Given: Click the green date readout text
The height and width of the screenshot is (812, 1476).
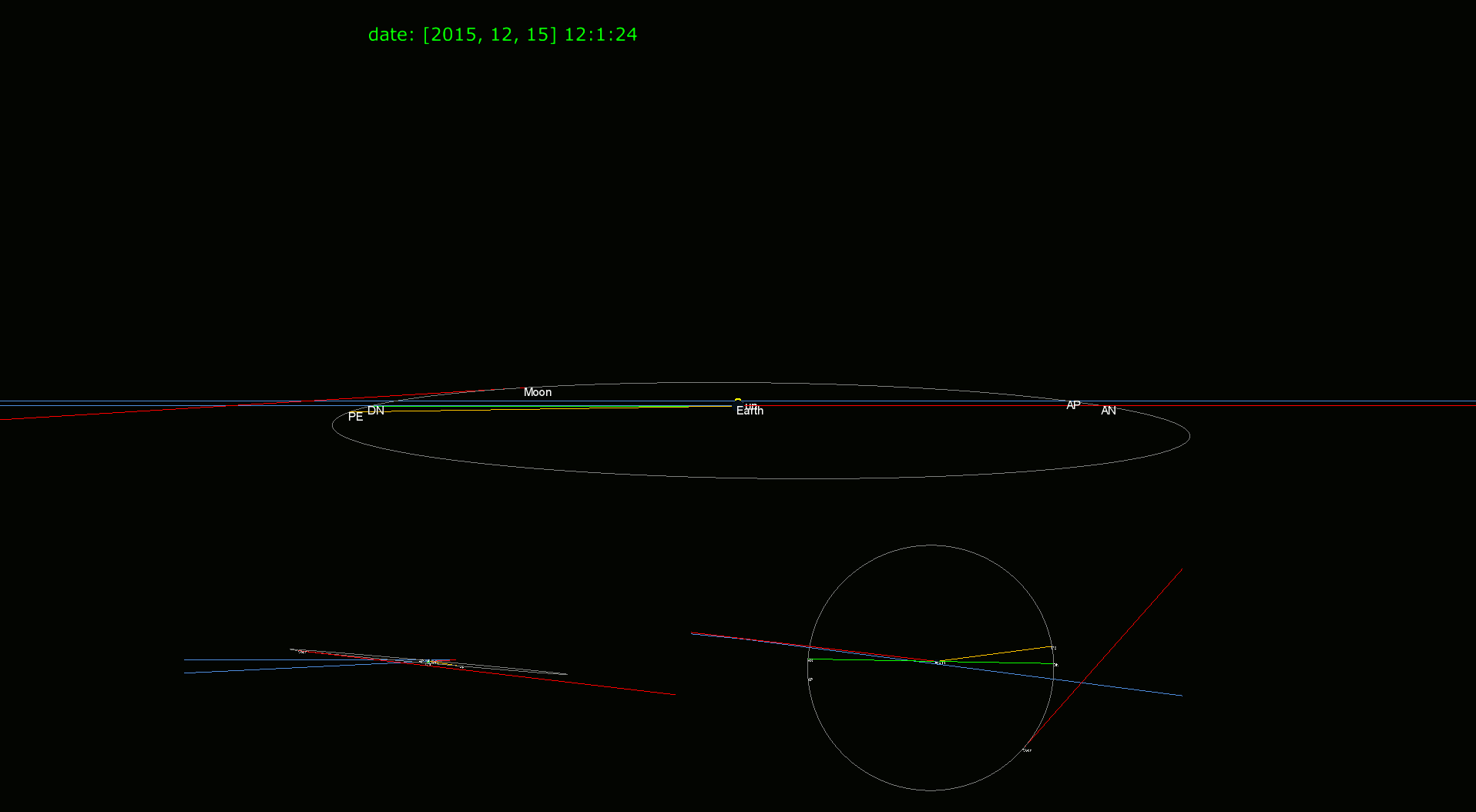Looking at the screenshot, I should click(x=502, y=35).
